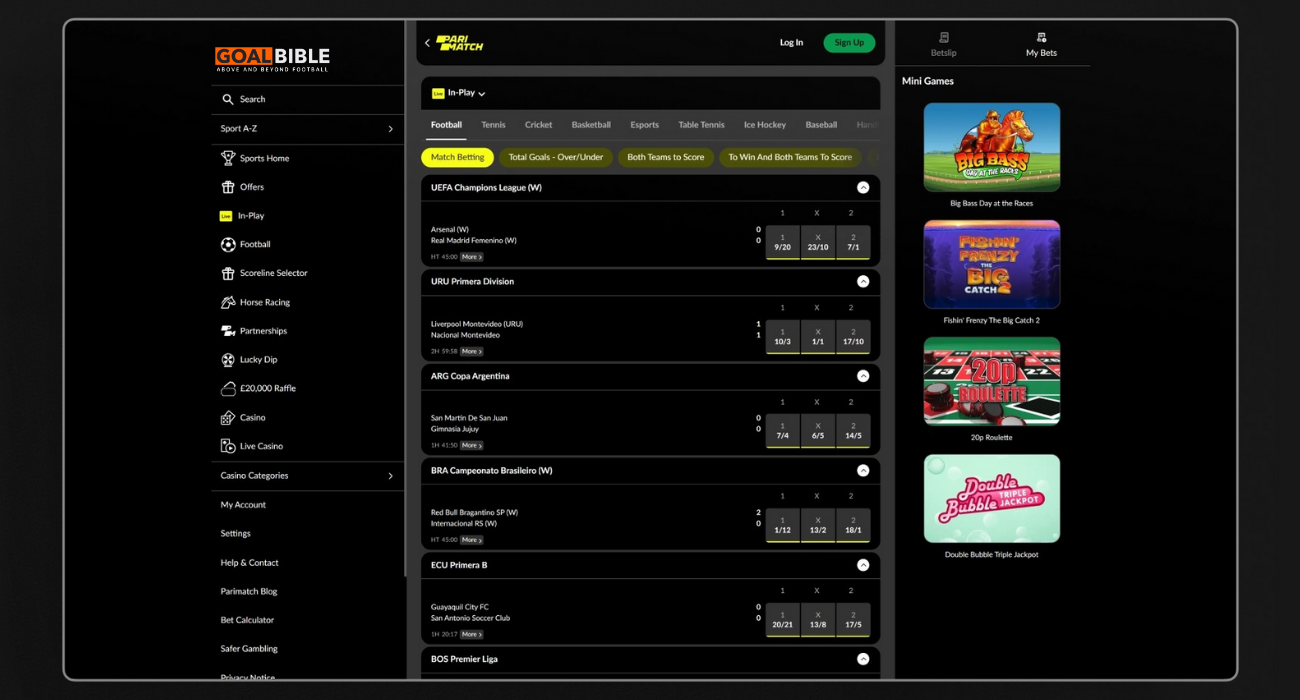
Task: Click the Betslip icon in right panel
Action: tap(943, 38)
